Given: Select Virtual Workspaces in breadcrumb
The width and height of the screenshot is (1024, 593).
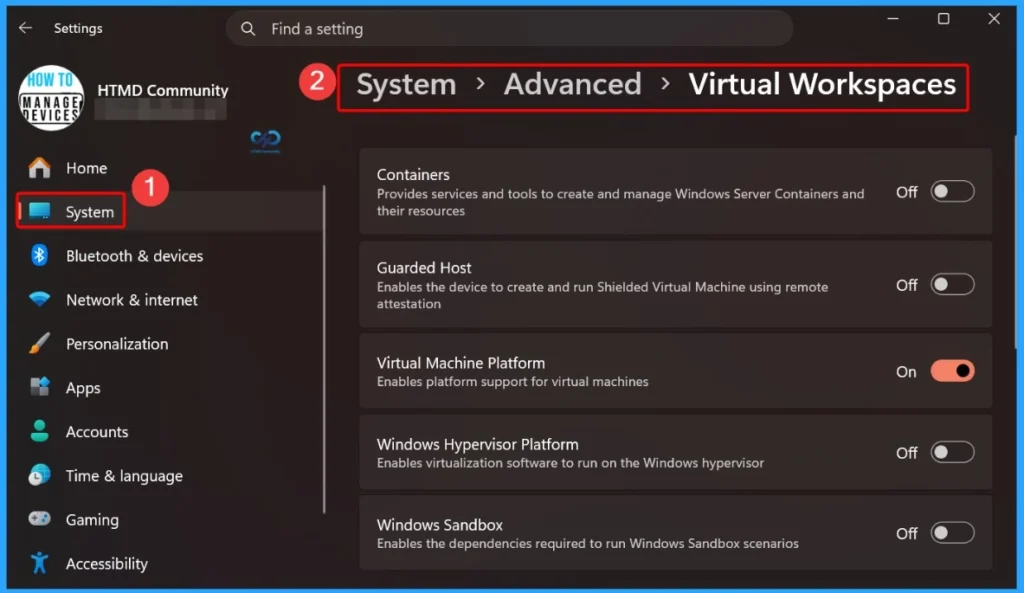Looking at the screenshot, I should [x=822, y=85].
